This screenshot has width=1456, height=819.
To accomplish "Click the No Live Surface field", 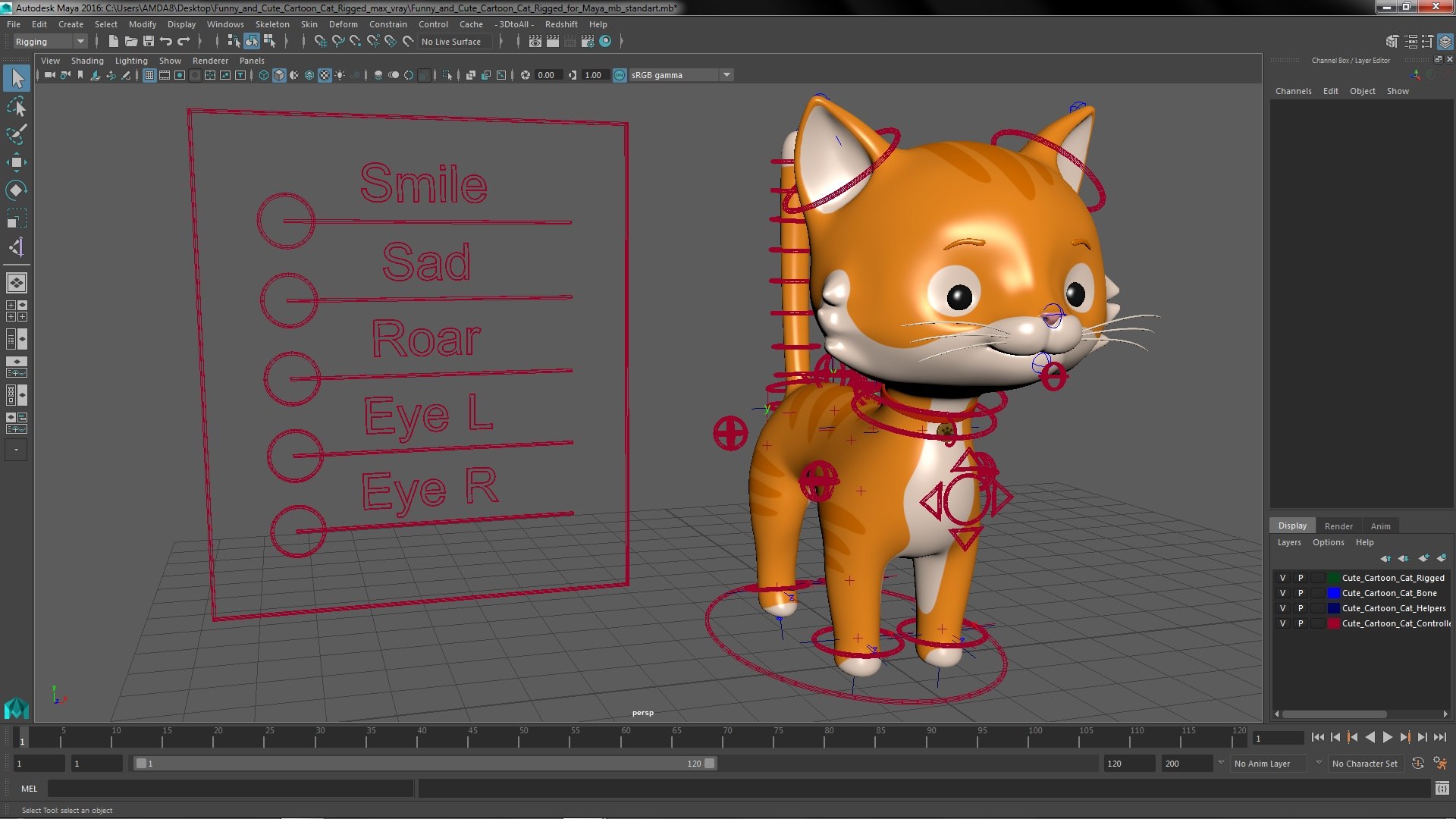I will point(455,42).
